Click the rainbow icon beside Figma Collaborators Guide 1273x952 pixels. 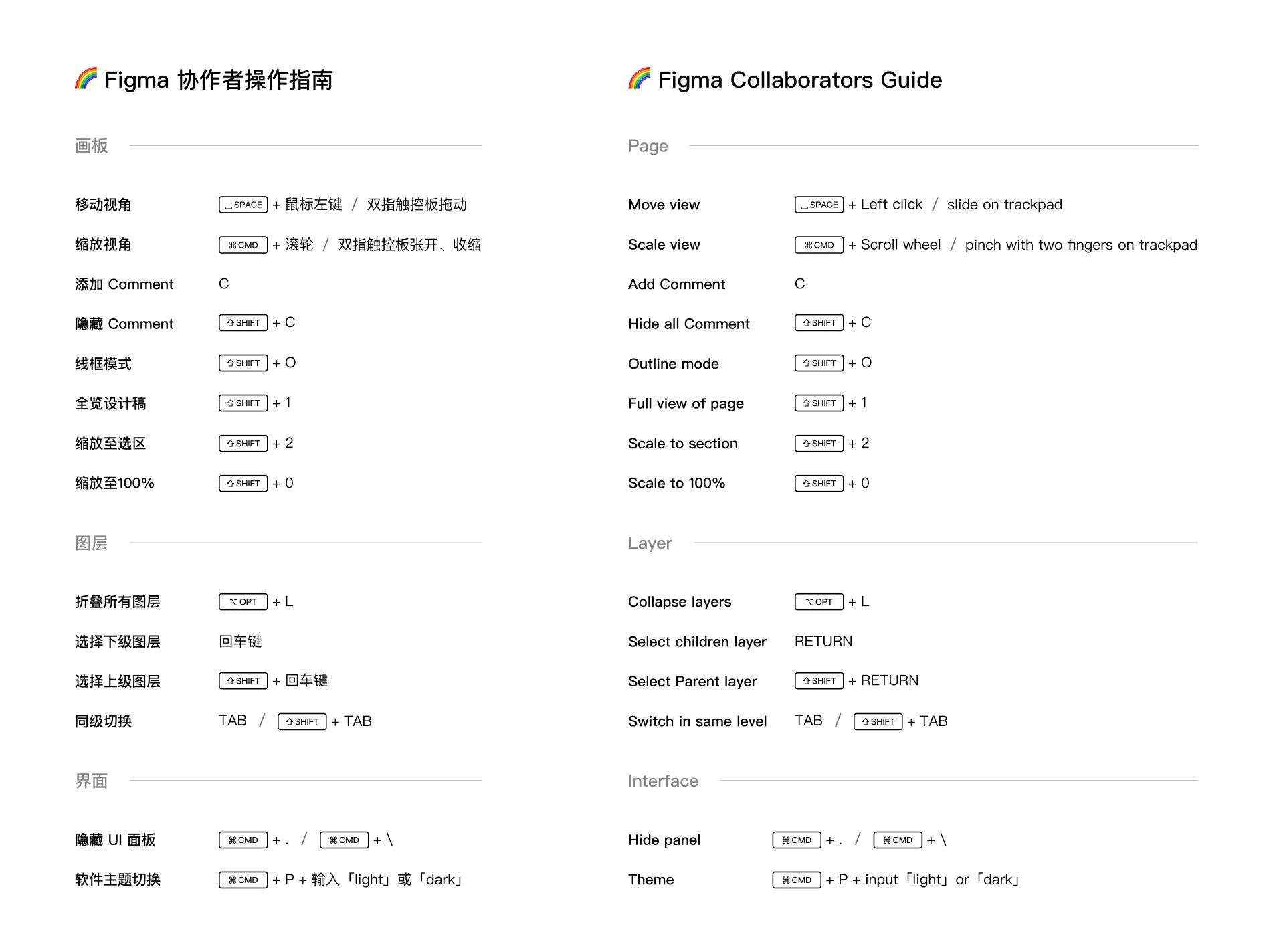coord(640,78)
